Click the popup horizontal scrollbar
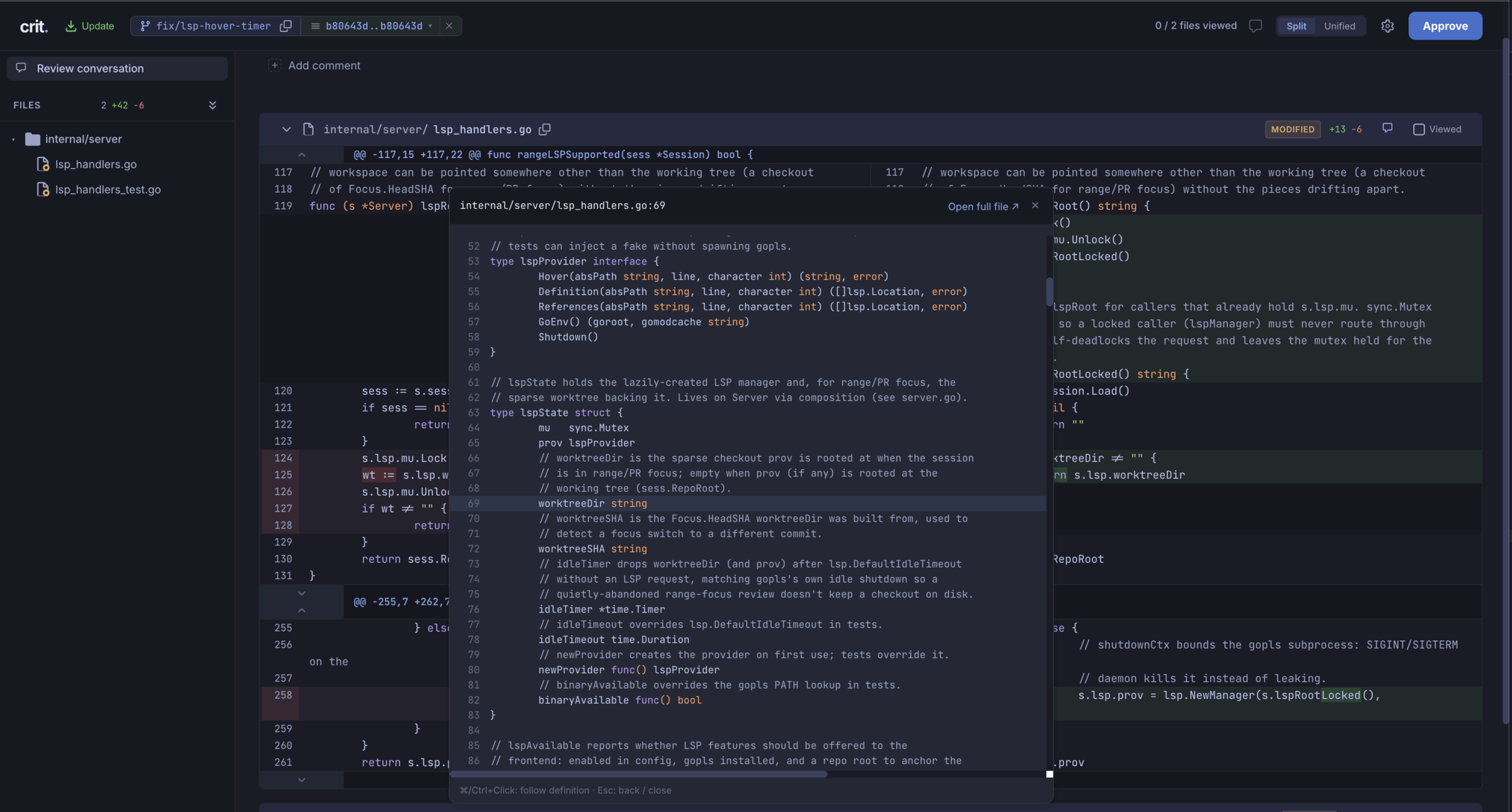 pyautogui.click(x=638, y=774)
